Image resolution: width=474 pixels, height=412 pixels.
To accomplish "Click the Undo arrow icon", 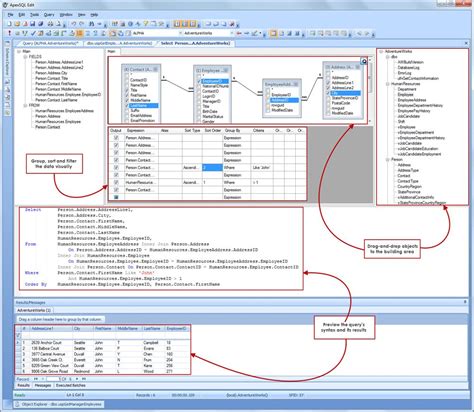I will pyautogui.click(x=74, y=24).
